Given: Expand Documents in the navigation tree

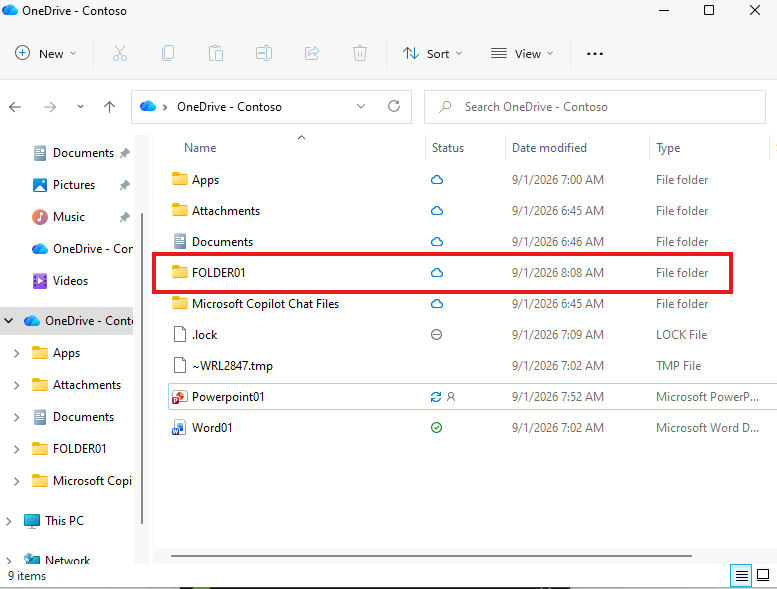Looking at the screenshot, I should [x=16, y=417].
